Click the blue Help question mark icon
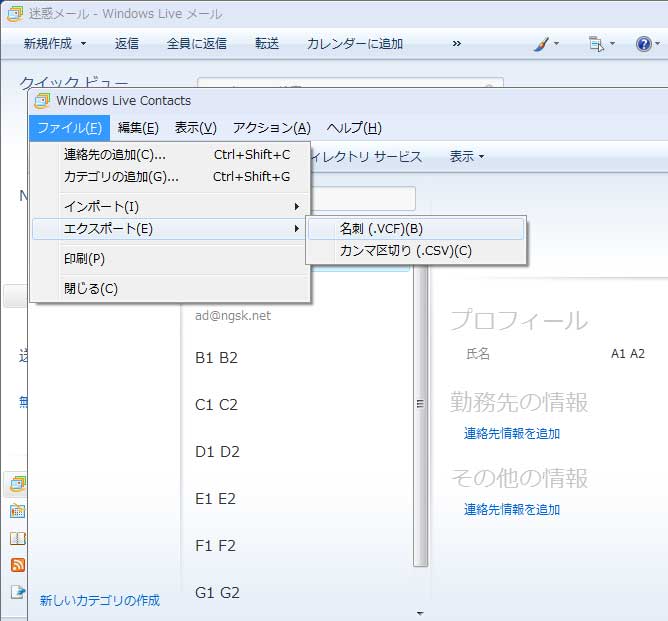 tap(644, 44)
